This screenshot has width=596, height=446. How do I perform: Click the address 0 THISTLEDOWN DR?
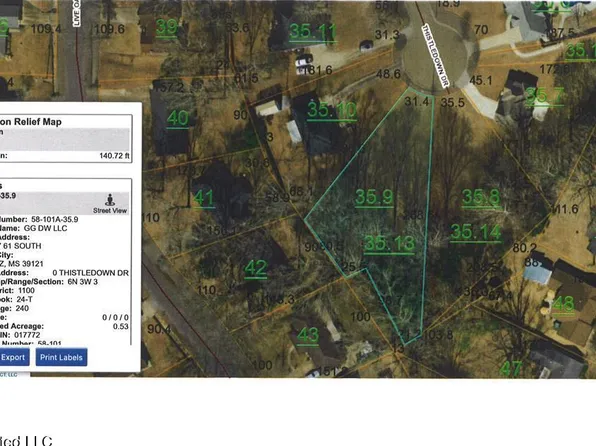[x=90, y=273]
